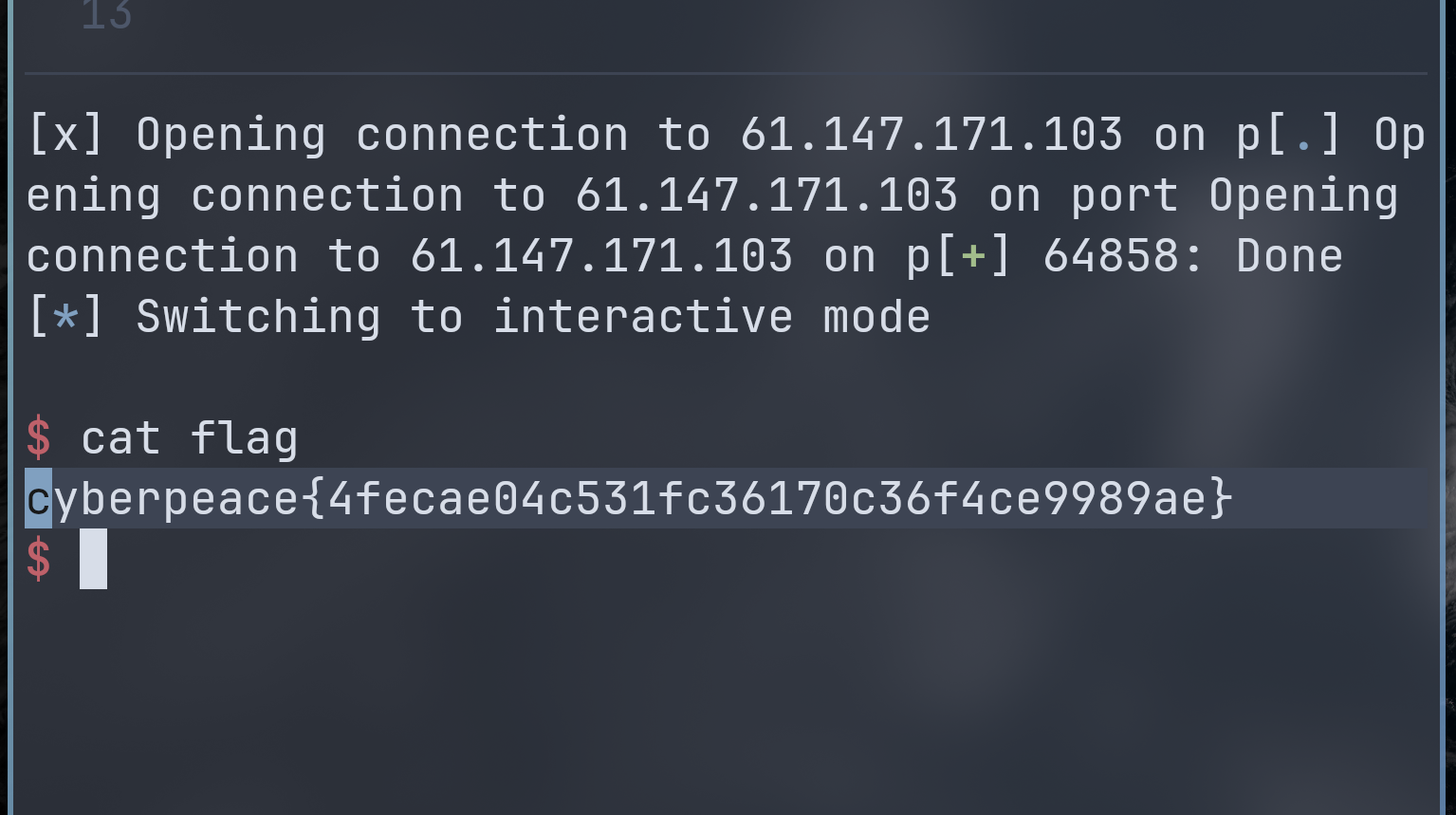Click the [x] status marker
Viewport: 1456px width, 815px height.
(65, 135)
